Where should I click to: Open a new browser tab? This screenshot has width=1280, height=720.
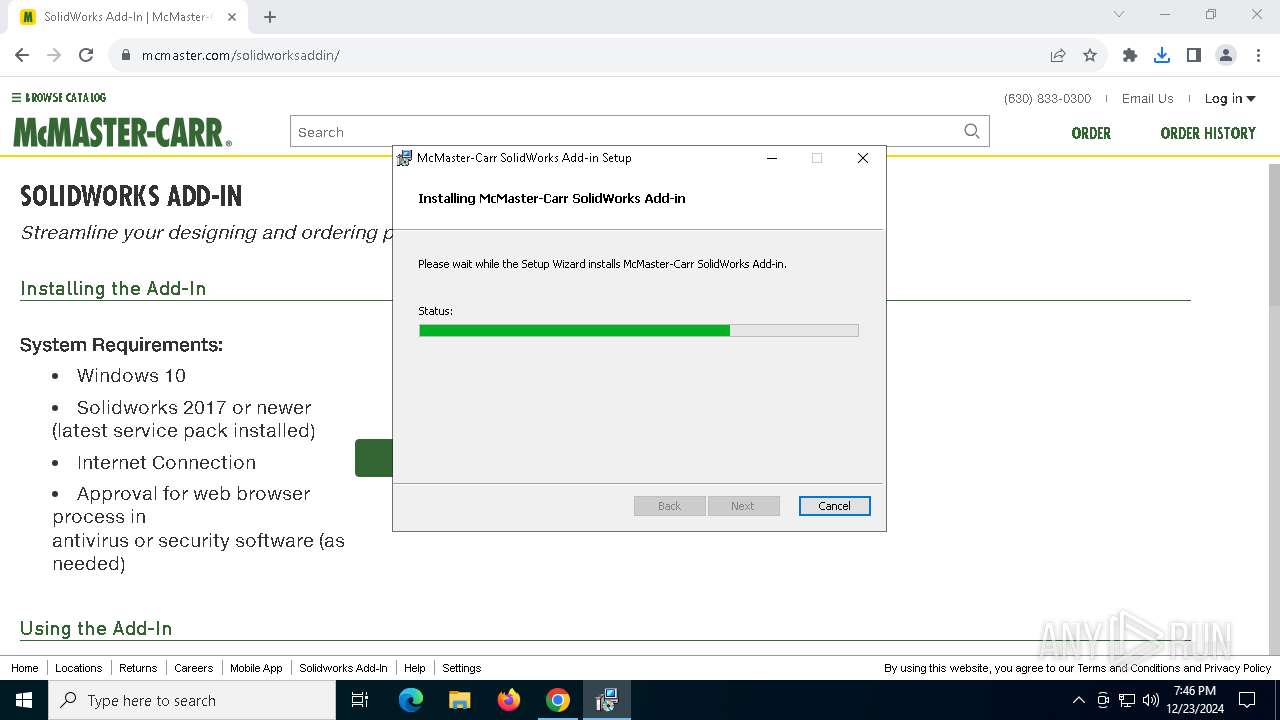pyautogui.click(x=270, y=17)
